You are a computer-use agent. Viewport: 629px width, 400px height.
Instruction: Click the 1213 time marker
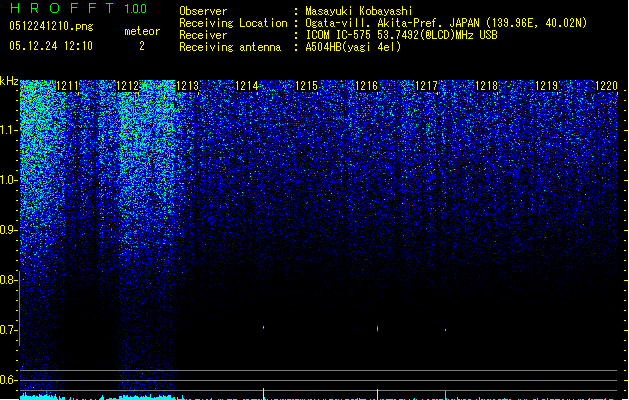tap(187, 86)
